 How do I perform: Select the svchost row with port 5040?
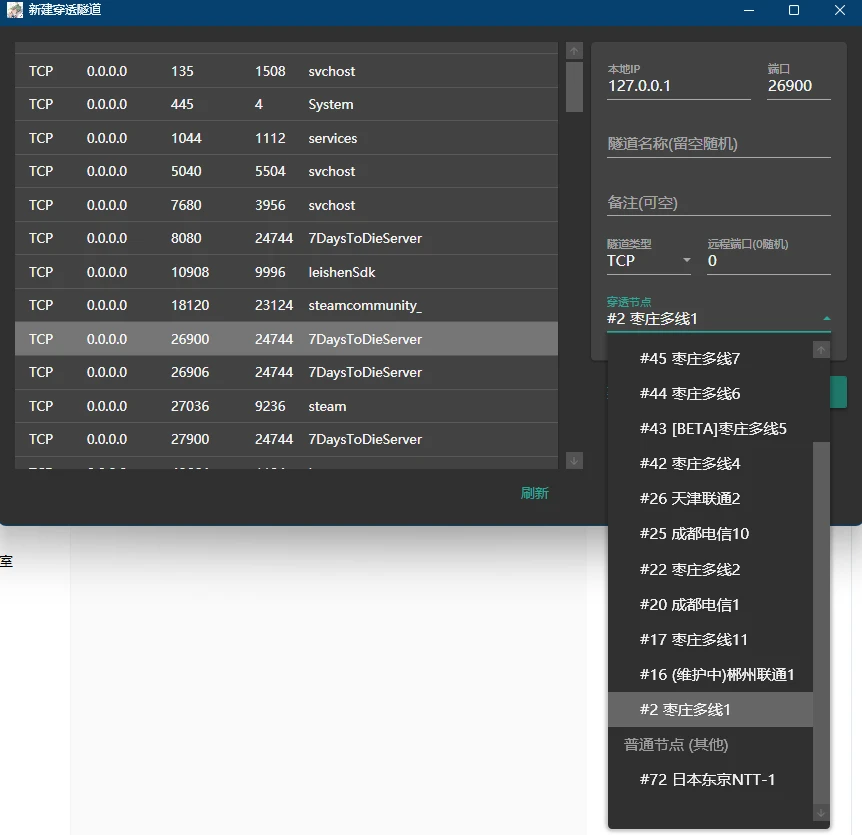click(286, 172)
